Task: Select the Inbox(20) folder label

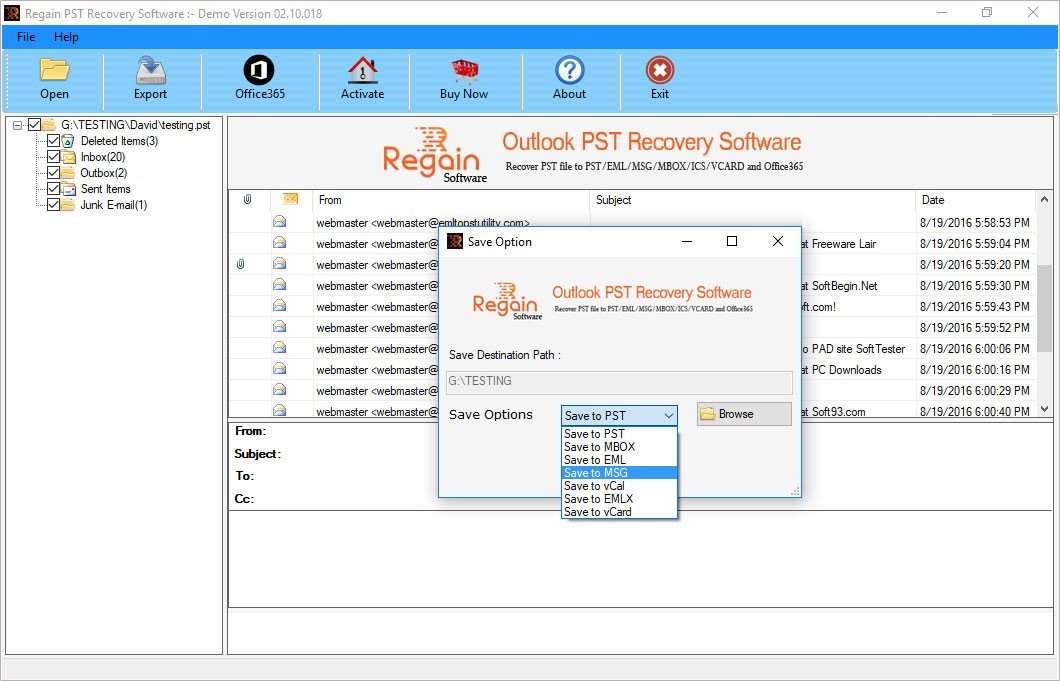Action: [x=103, y=157]
